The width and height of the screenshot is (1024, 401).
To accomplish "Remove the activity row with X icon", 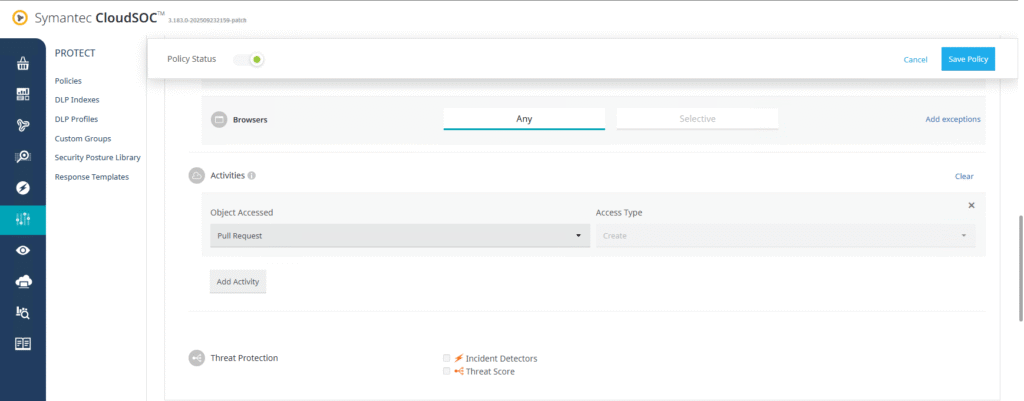I will [x=971, y=205].
